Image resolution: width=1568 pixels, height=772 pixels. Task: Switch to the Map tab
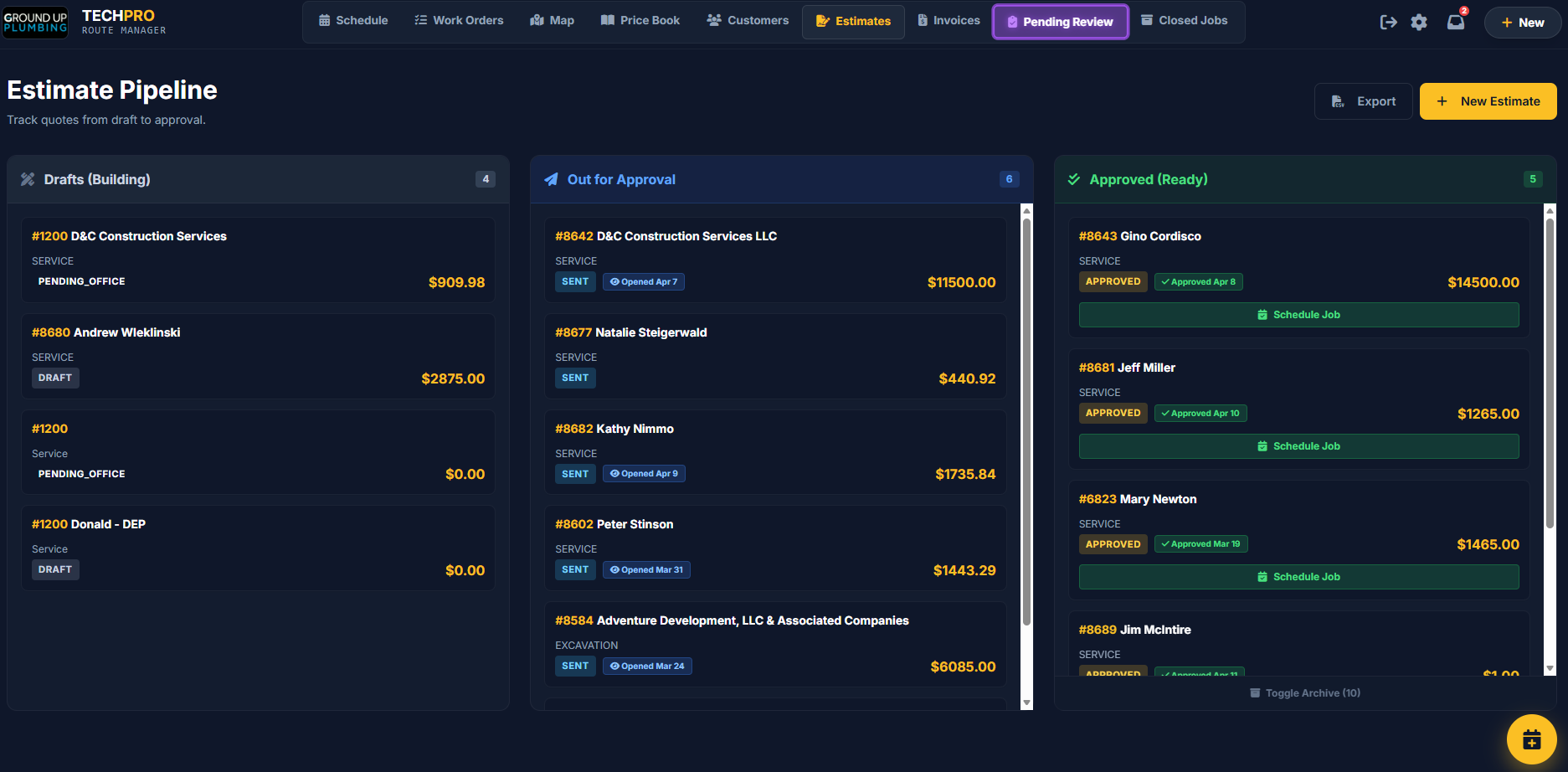tap(552, 21)
